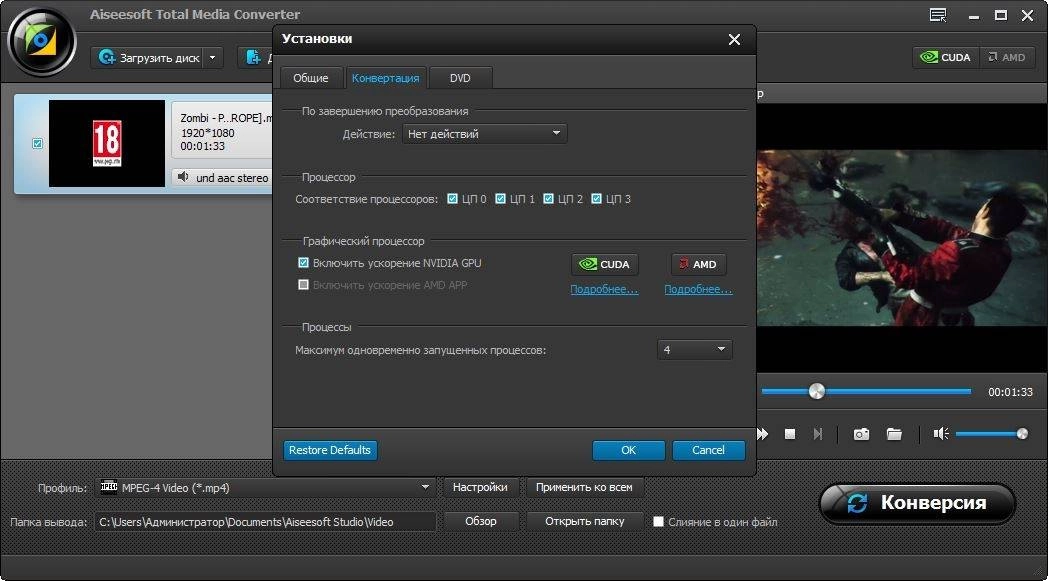Click the next frame playback icon
The width and height of the screenshot is (1048, 581).
[x=817, y=434]
